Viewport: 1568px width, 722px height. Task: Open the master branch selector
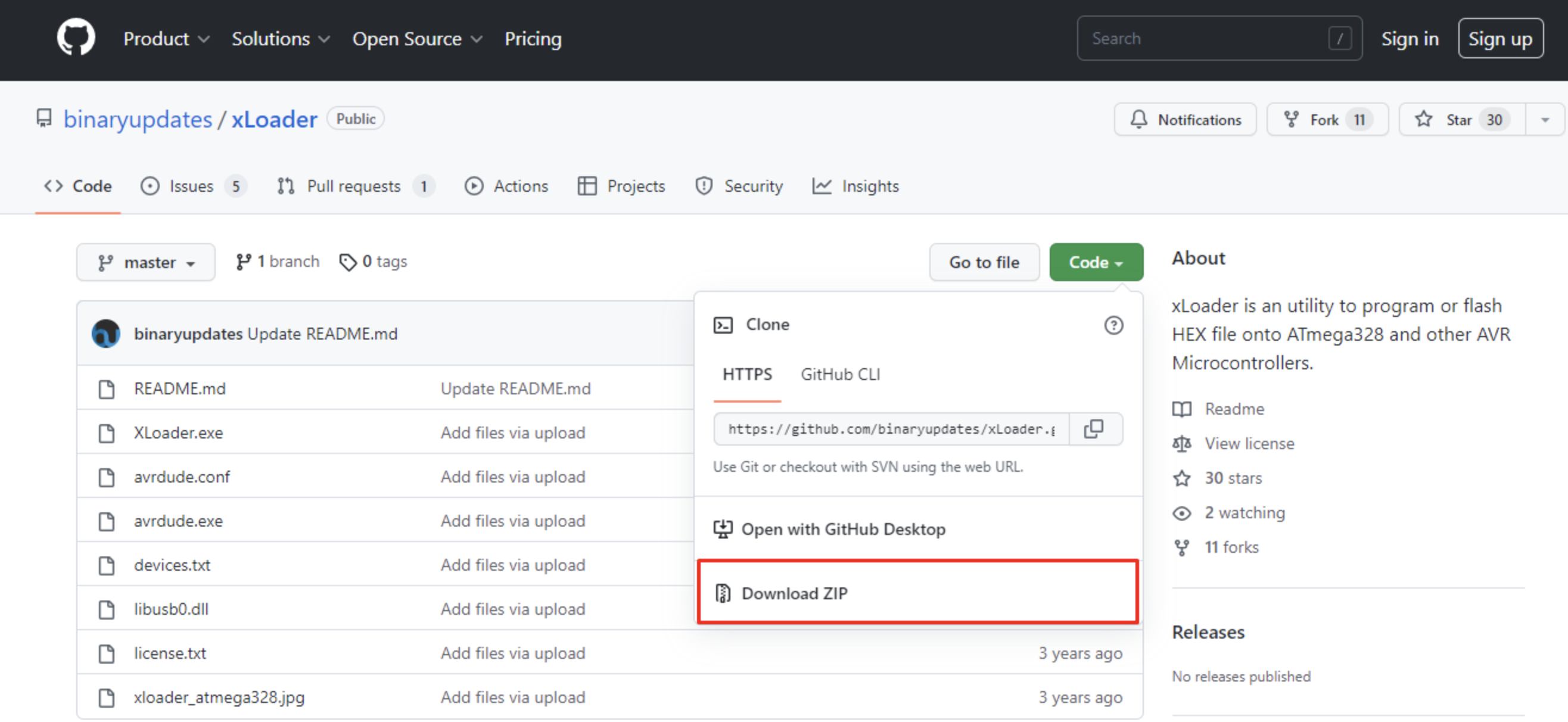pos(145,262)
